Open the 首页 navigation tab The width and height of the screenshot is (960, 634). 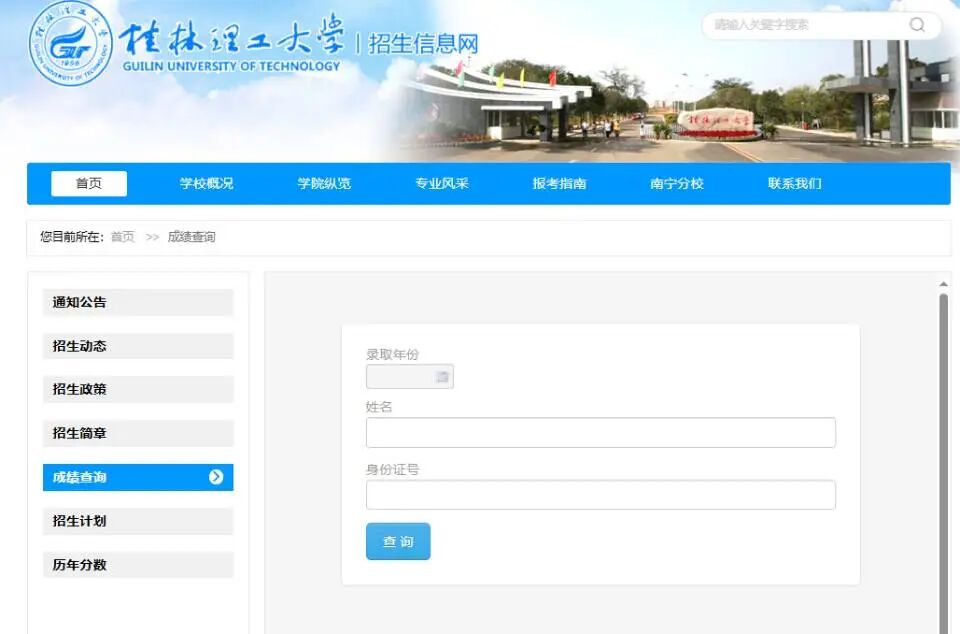point(89,184)
